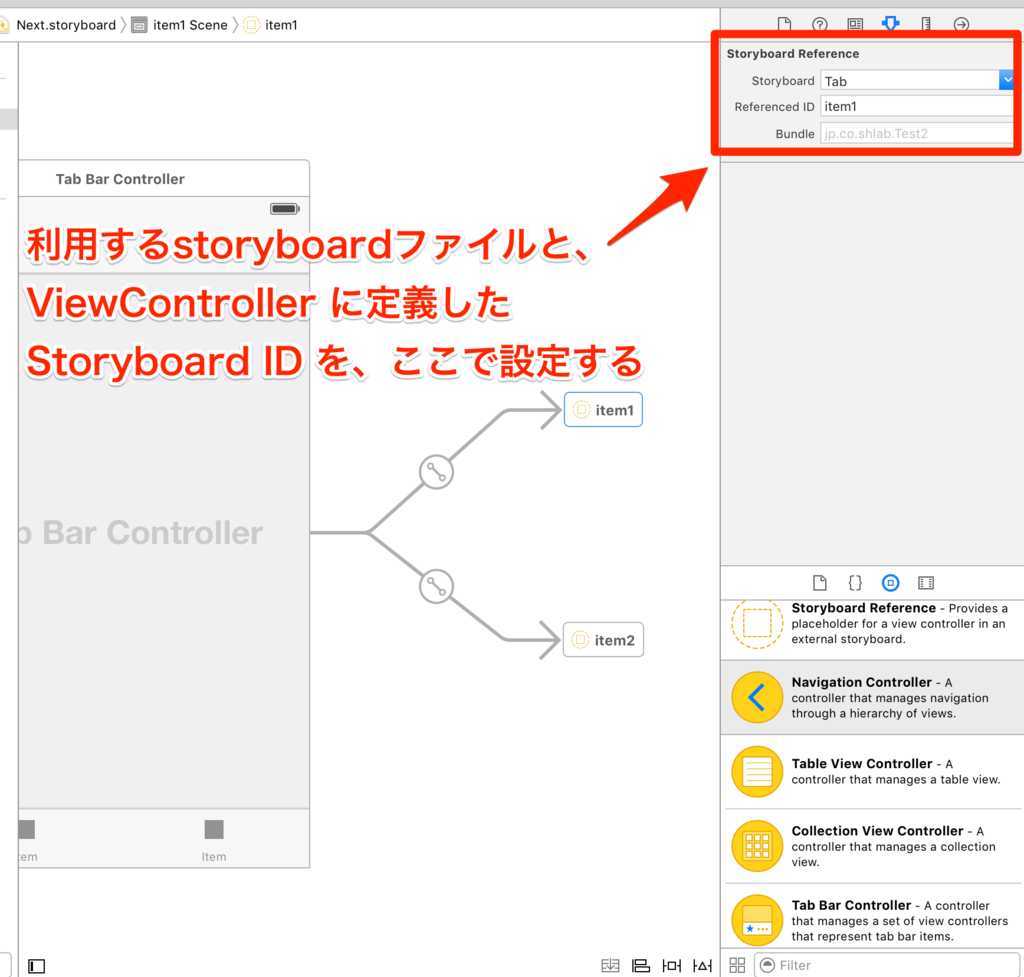The width and height of the screenshot is (1024, 977).
Task: Open the Align constraints menu
Action: 641,965
